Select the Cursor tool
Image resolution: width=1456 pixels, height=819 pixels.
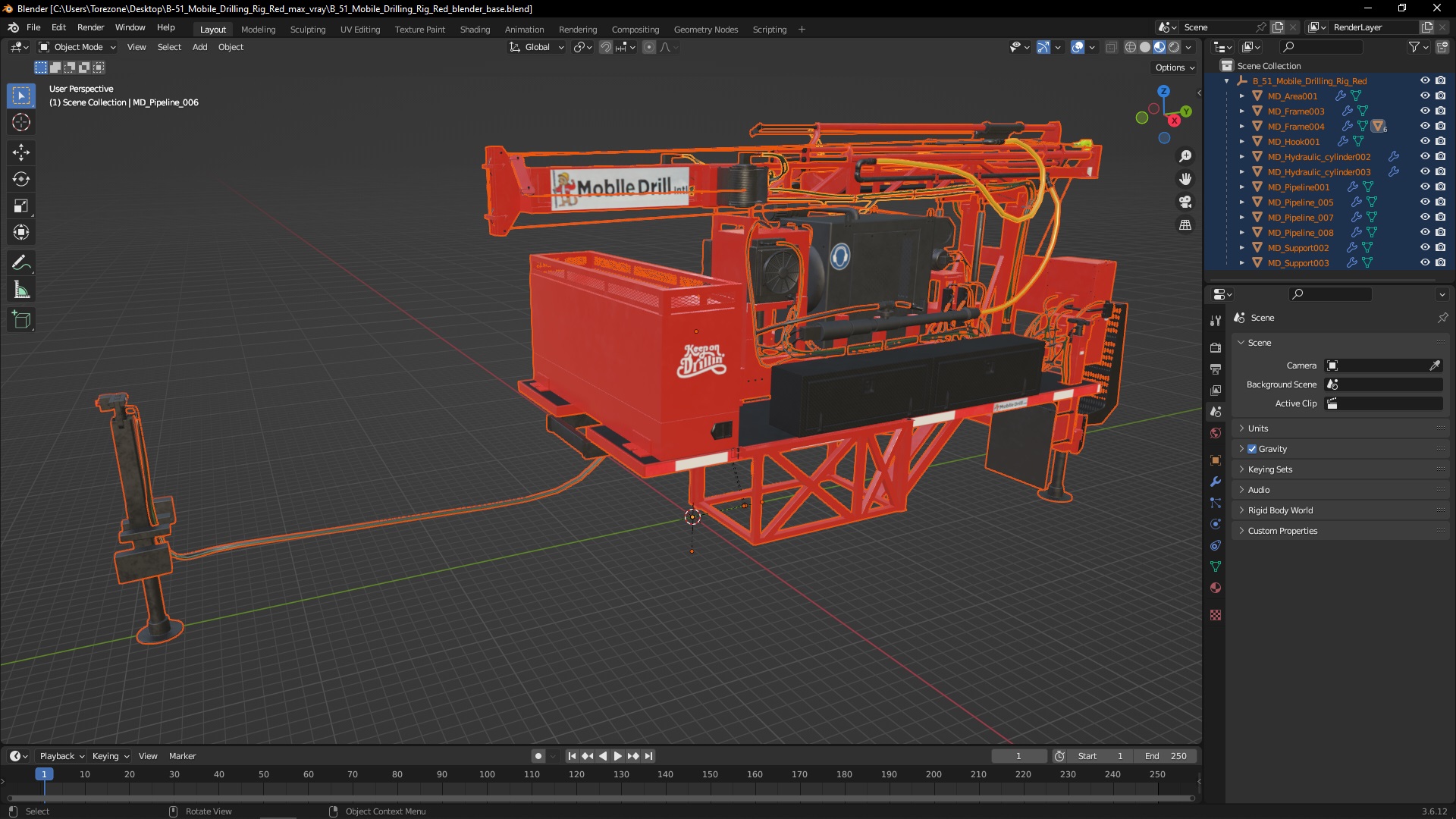(x=21, y=122)
